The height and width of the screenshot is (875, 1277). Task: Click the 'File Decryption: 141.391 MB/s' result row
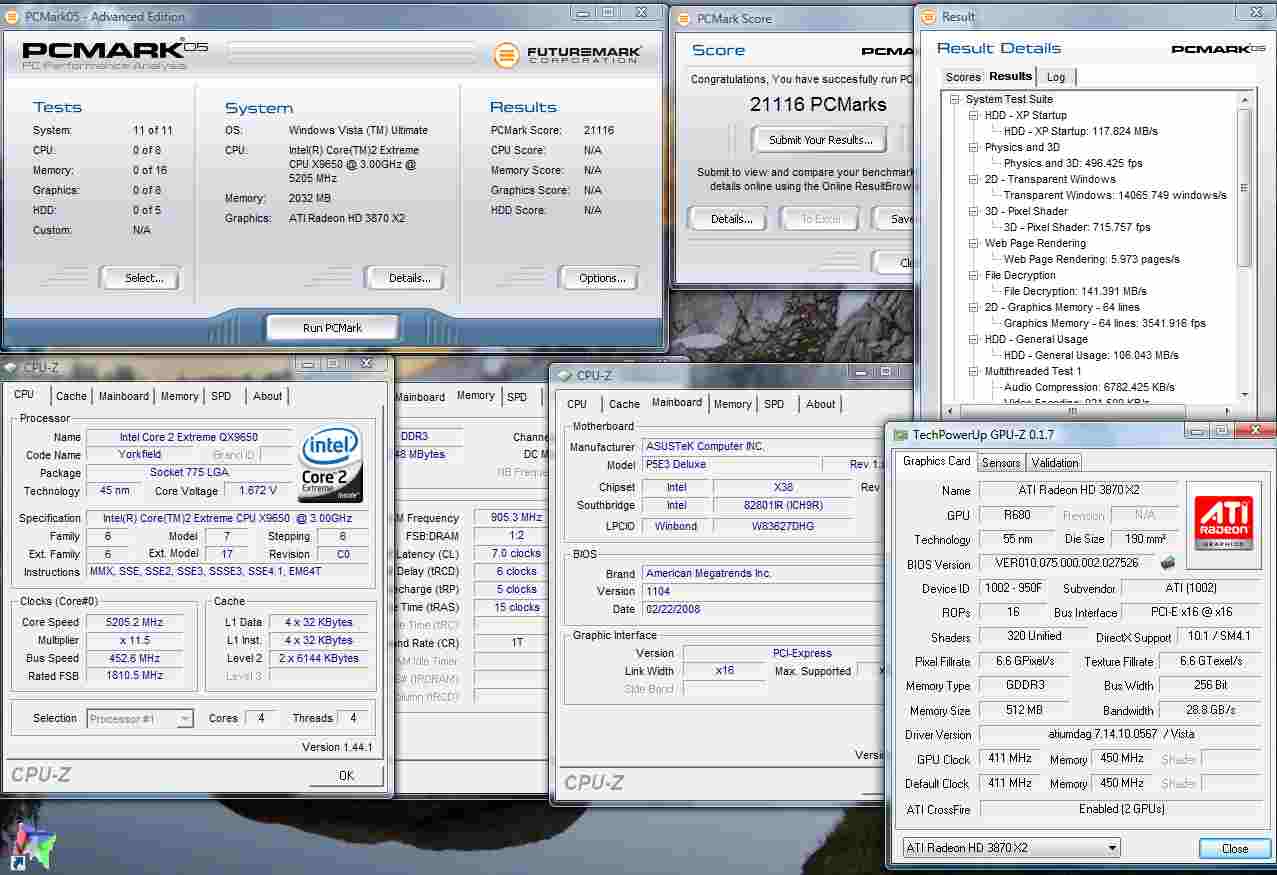[x=1075, y=291]
